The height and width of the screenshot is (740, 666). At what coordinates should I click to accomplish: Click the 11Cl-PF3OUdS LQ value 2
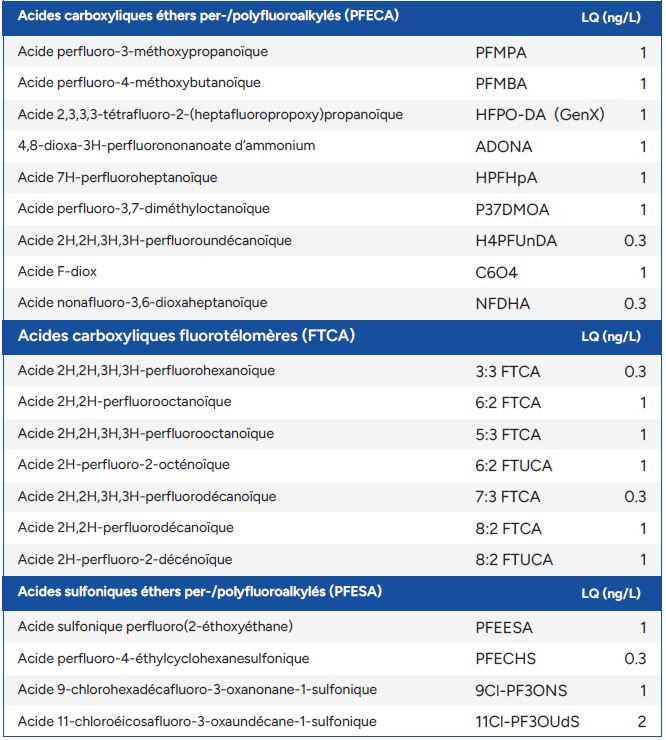tap(641, 722)
